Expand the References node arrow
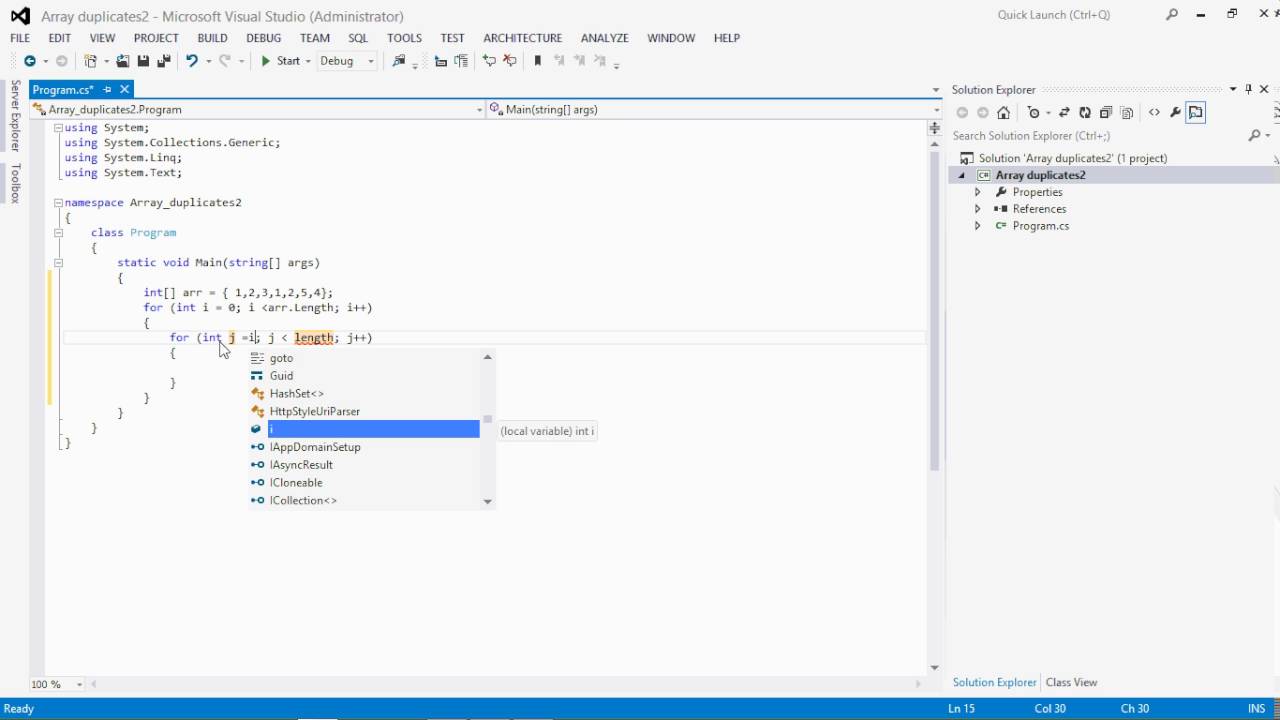Screen dimensions: 1280x720 point(978,209)
